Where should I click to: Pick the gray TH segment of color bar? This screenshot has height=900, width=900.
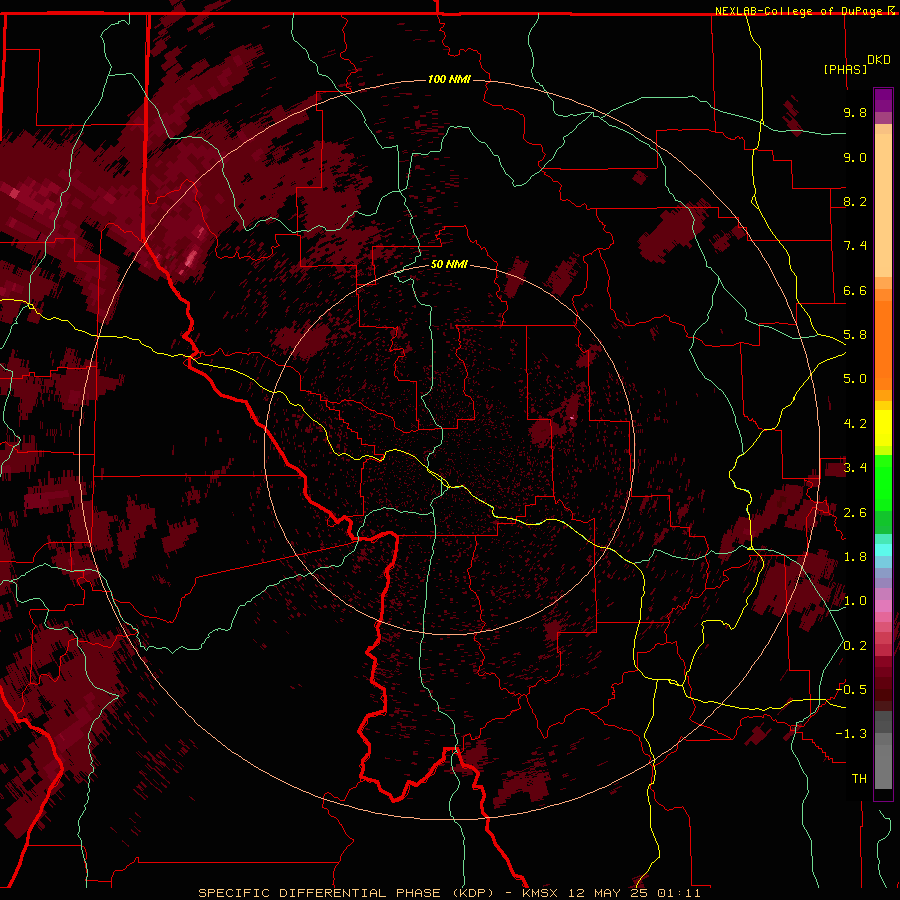(883, 767)
